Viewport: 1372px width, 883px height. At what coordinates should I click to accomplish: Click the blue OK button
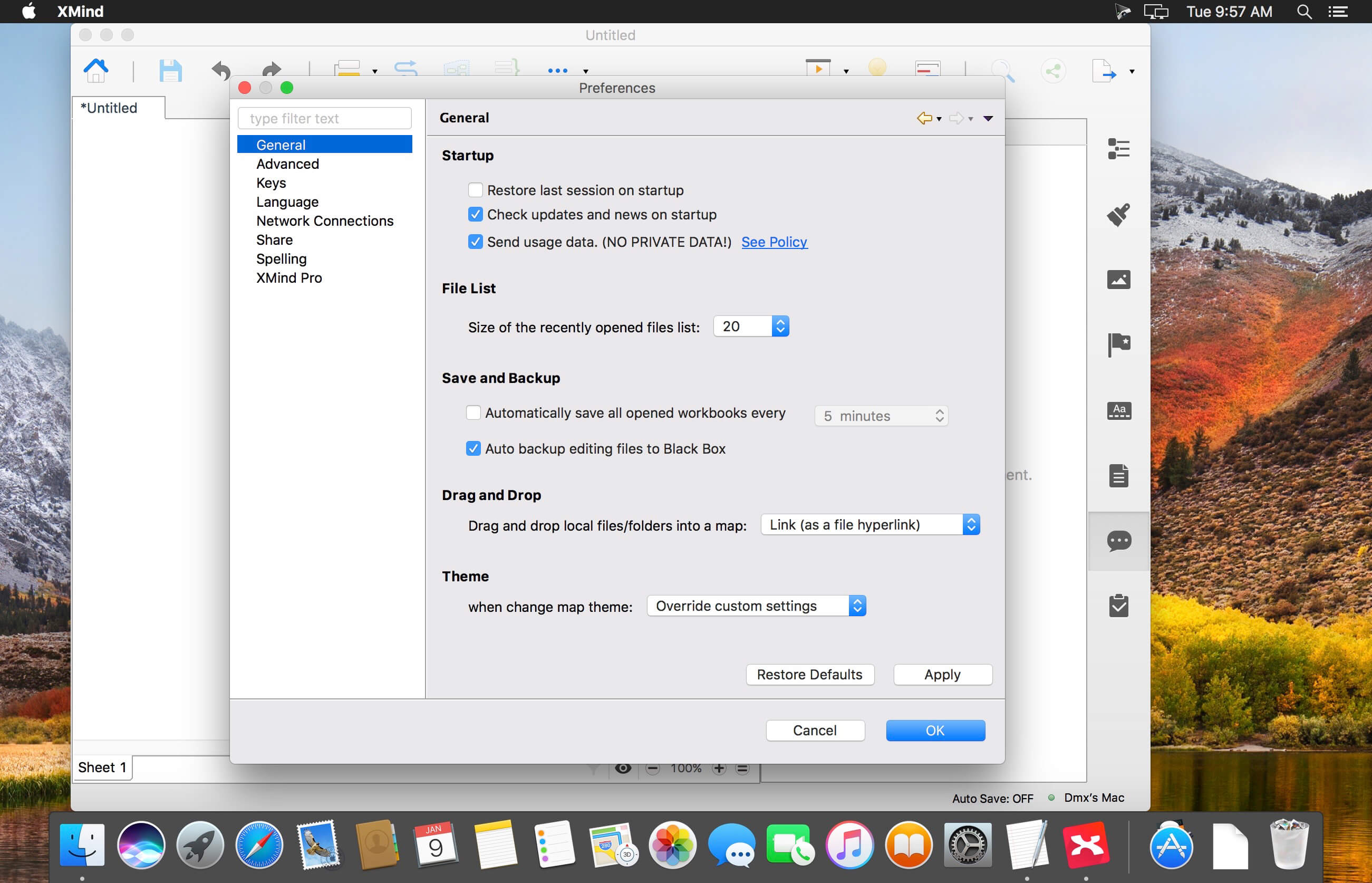pyautogui.click(x=935, y=731)
